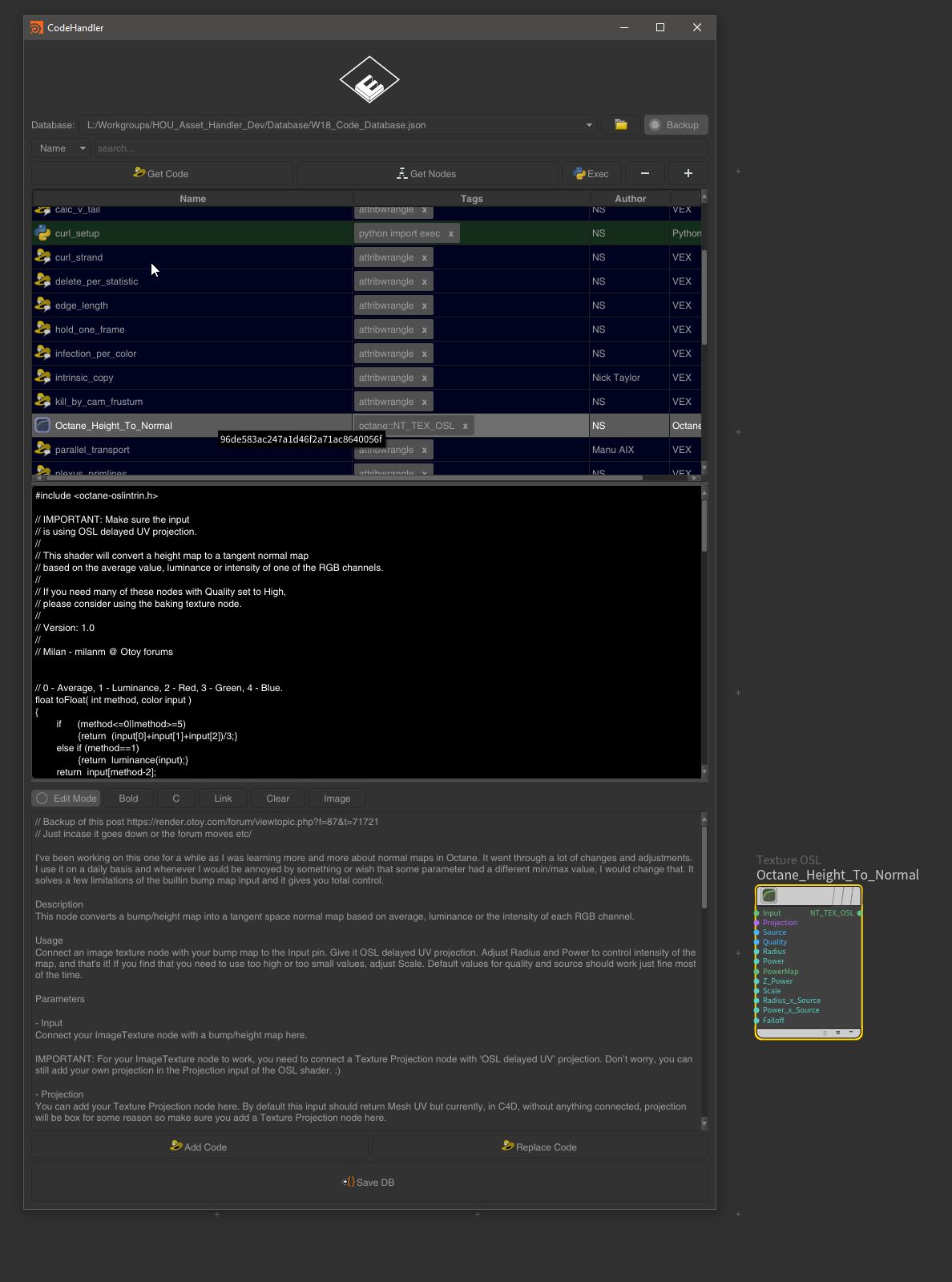Select the curl_setup Python icon row

click(43, 233)
